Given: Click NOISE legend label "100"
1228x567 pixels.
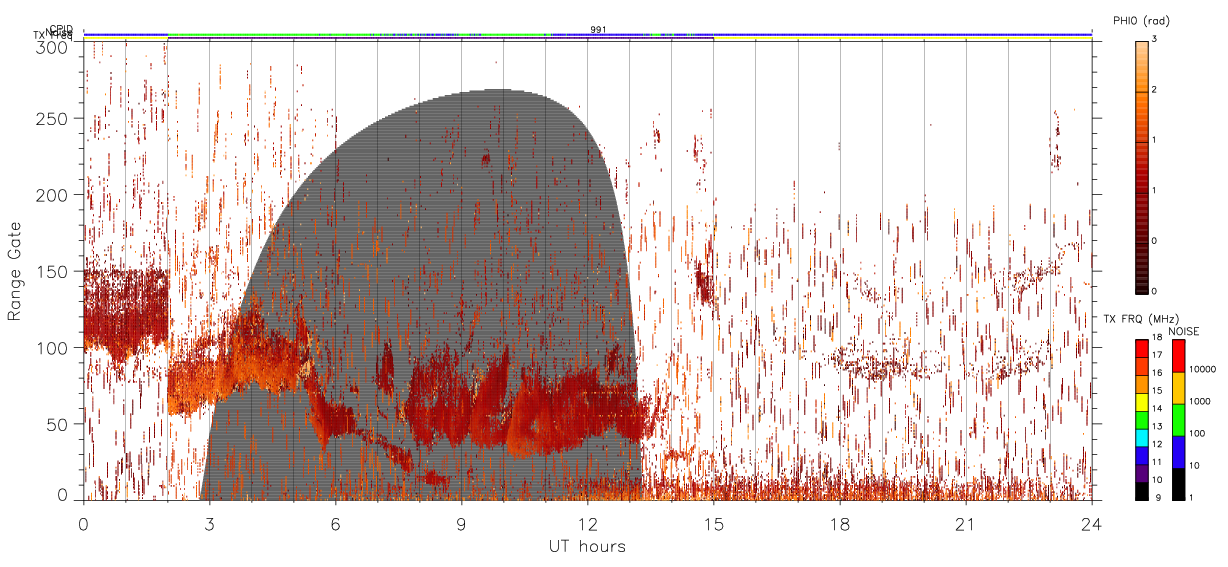Looking at the screenshot, I should pyautogui.click(x=1198, y=434).
